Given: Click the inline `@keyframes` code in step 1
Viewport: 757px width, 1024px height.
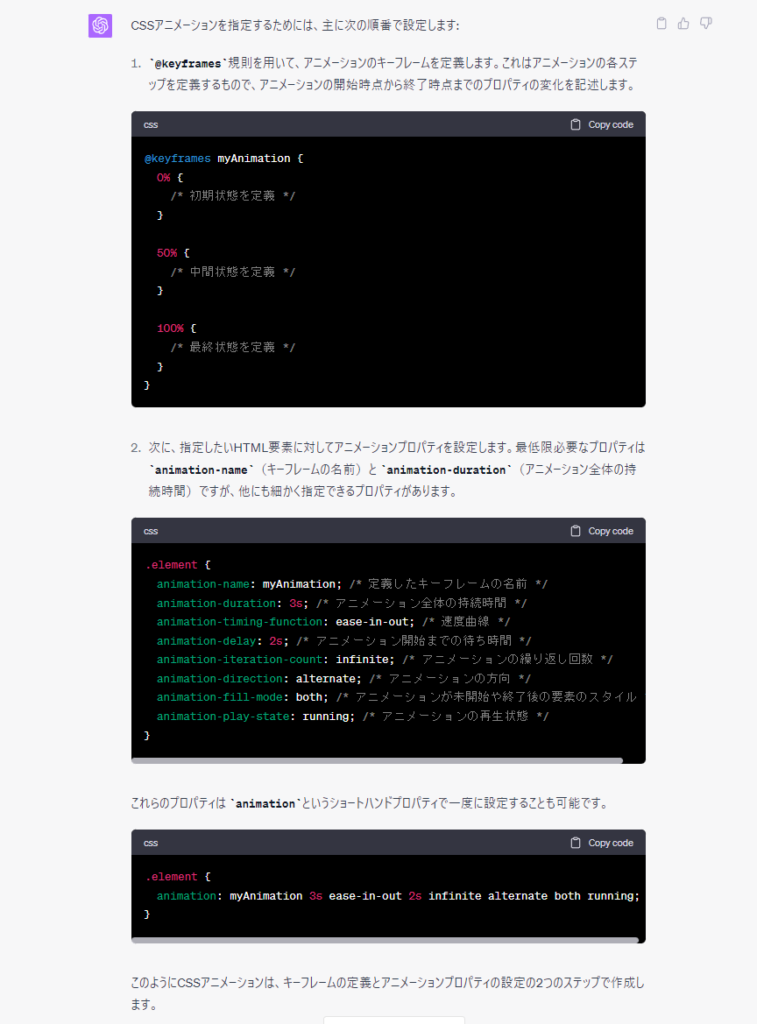Looking at the screenshot, I should [186, 64].
